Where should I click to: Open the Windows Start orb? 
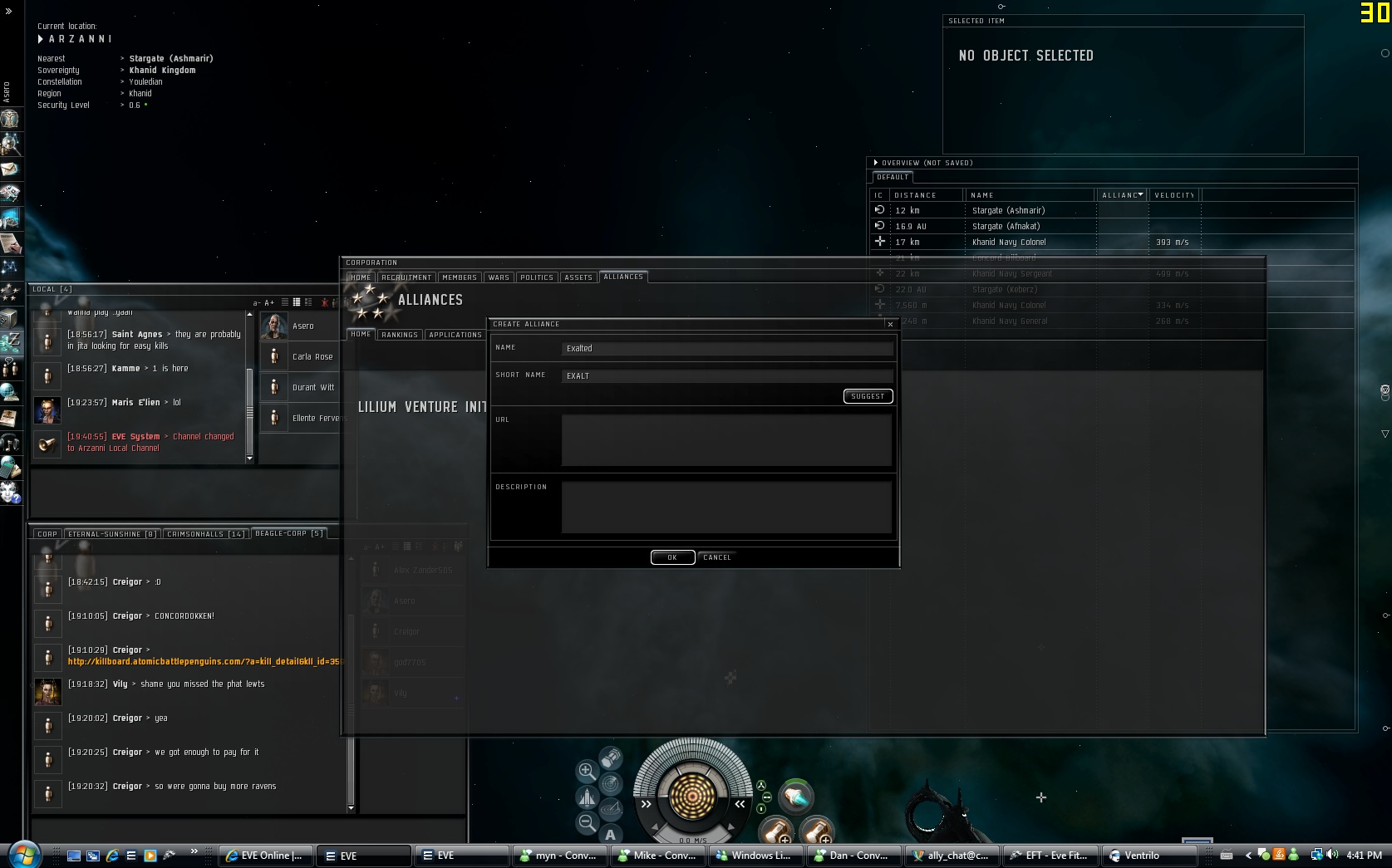click(22, 854)
